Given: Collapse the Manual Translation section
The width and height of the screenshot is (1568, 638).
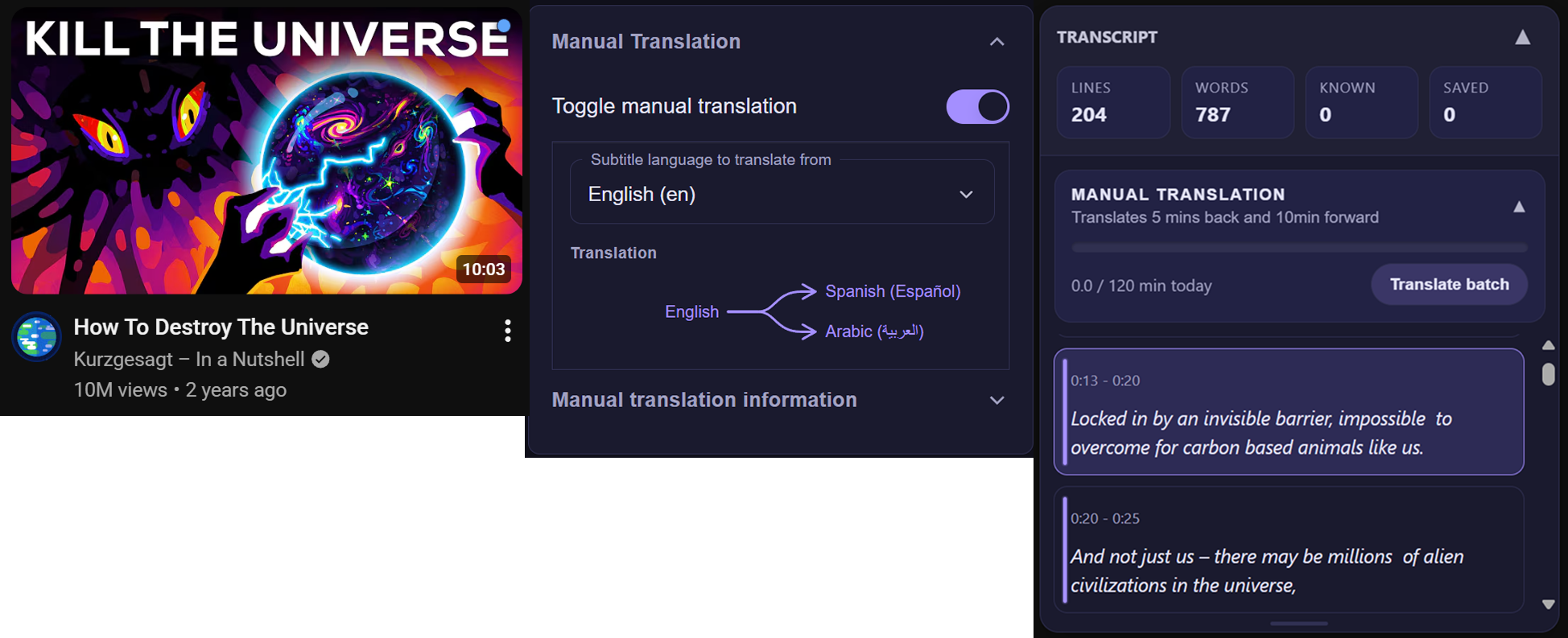Looking at the screenshot, I should 997,42.
